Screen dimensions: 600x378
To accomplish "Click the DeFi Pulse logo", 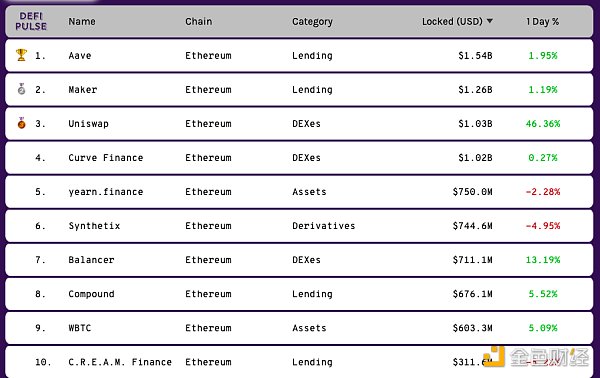I will tap(31, 21).
